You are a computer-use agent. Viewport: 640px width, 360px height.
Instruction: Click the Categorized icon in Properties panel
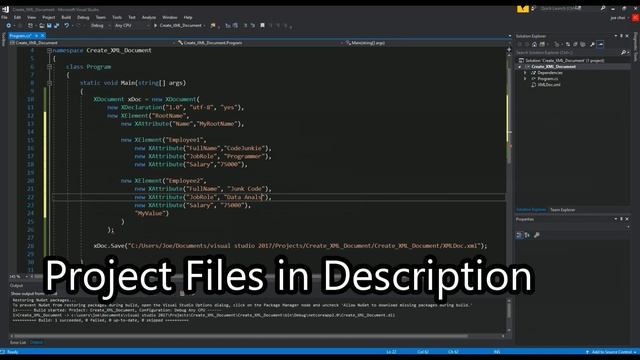pos(519,235)
